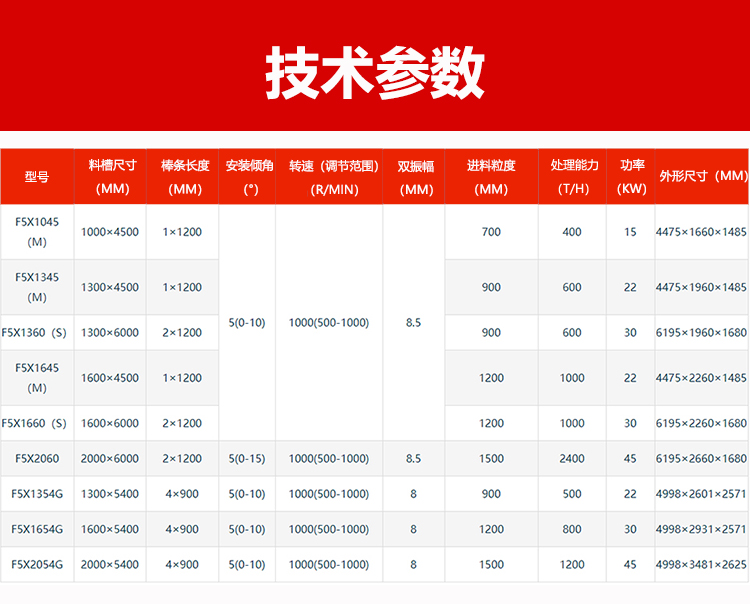The width and height of the screenshot is (750, 604).
Task: Select the 型号 column header
Action: 37,177
